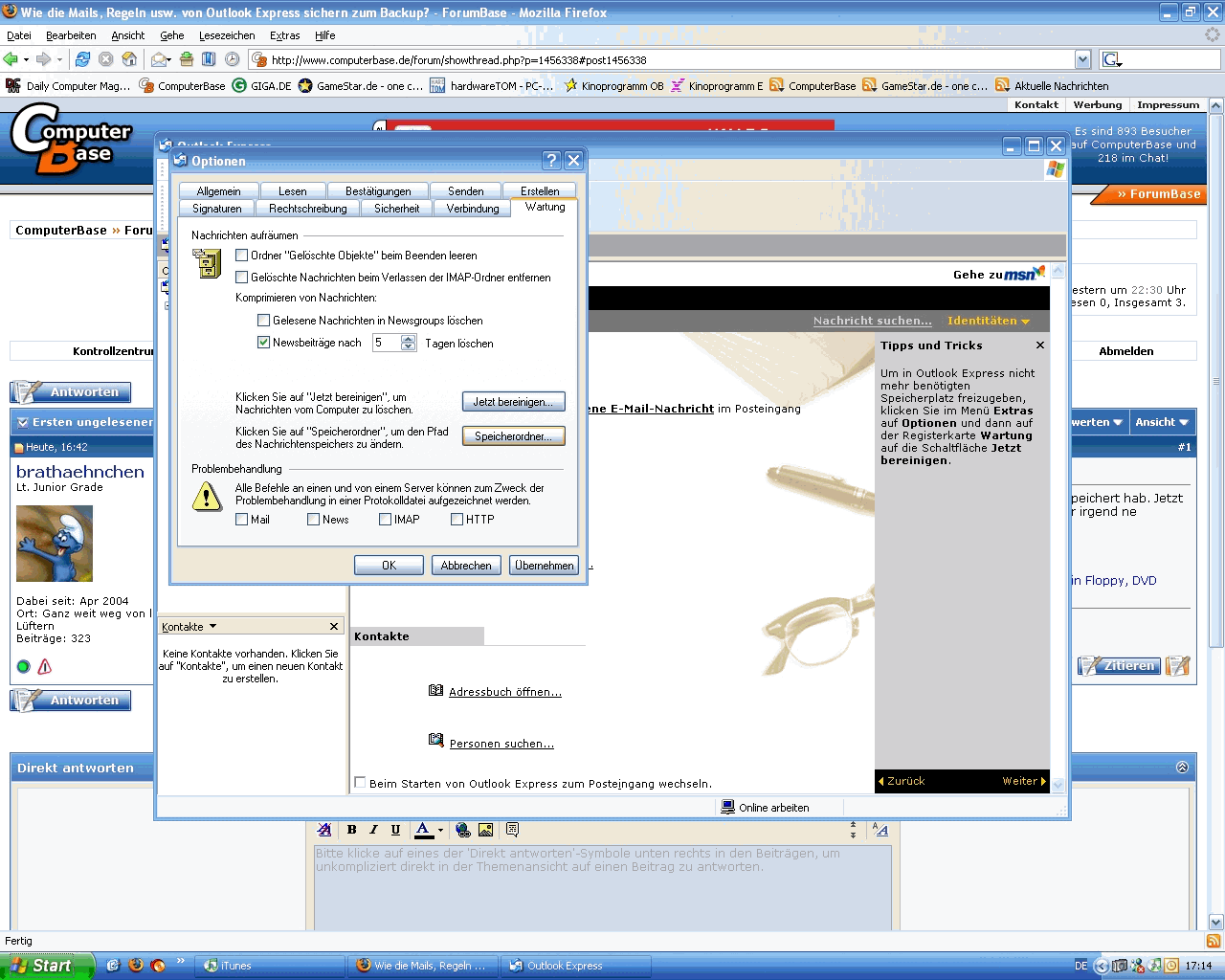Switch to the Signaturen tab in Optionen
1225x980 pixels.
click(x=217, y=209)
